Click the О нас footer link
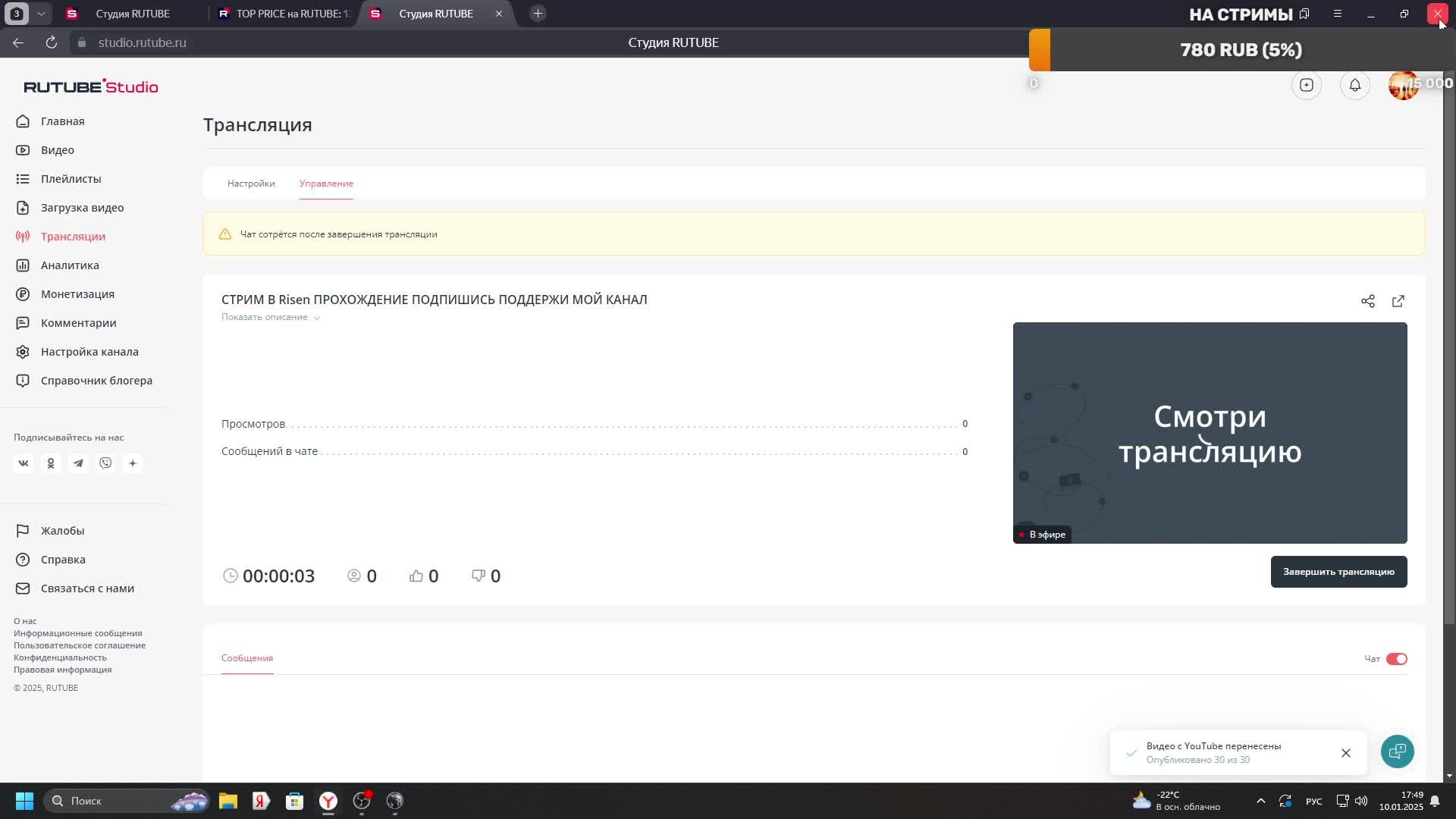1456x819 pixels. (x=25, y=621)
